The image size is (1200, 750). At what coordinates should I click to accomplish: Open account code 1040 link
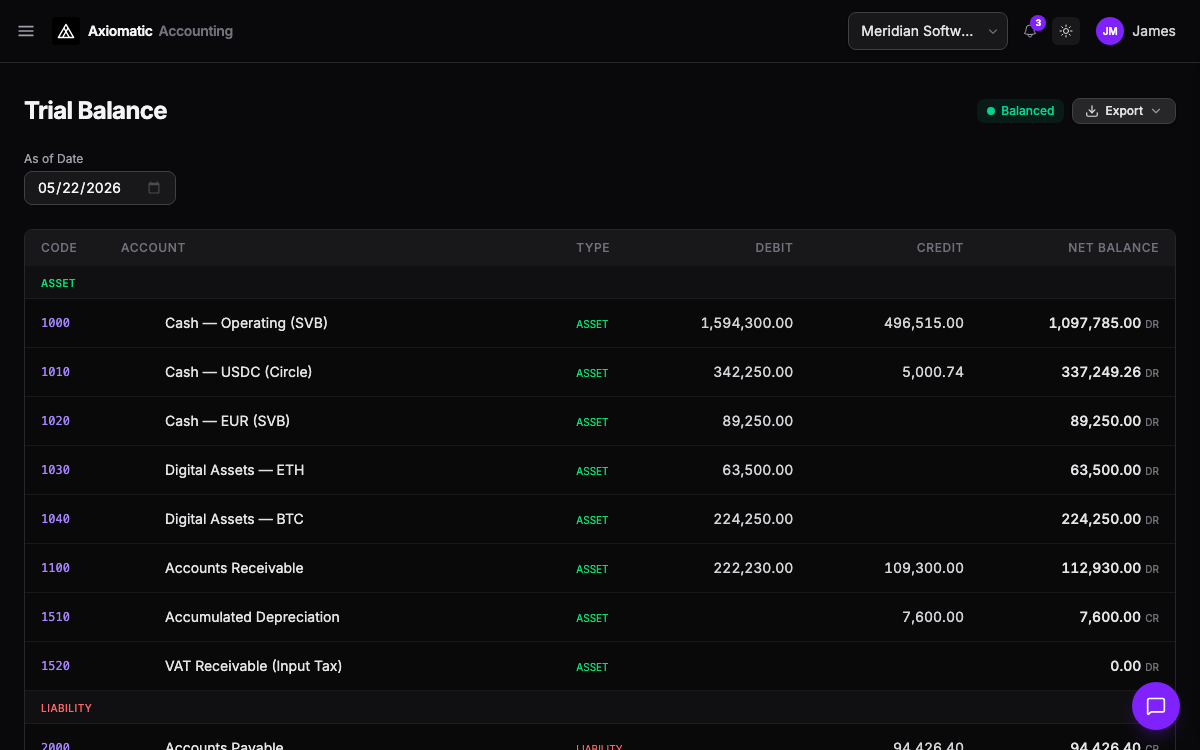pos(55,519)
